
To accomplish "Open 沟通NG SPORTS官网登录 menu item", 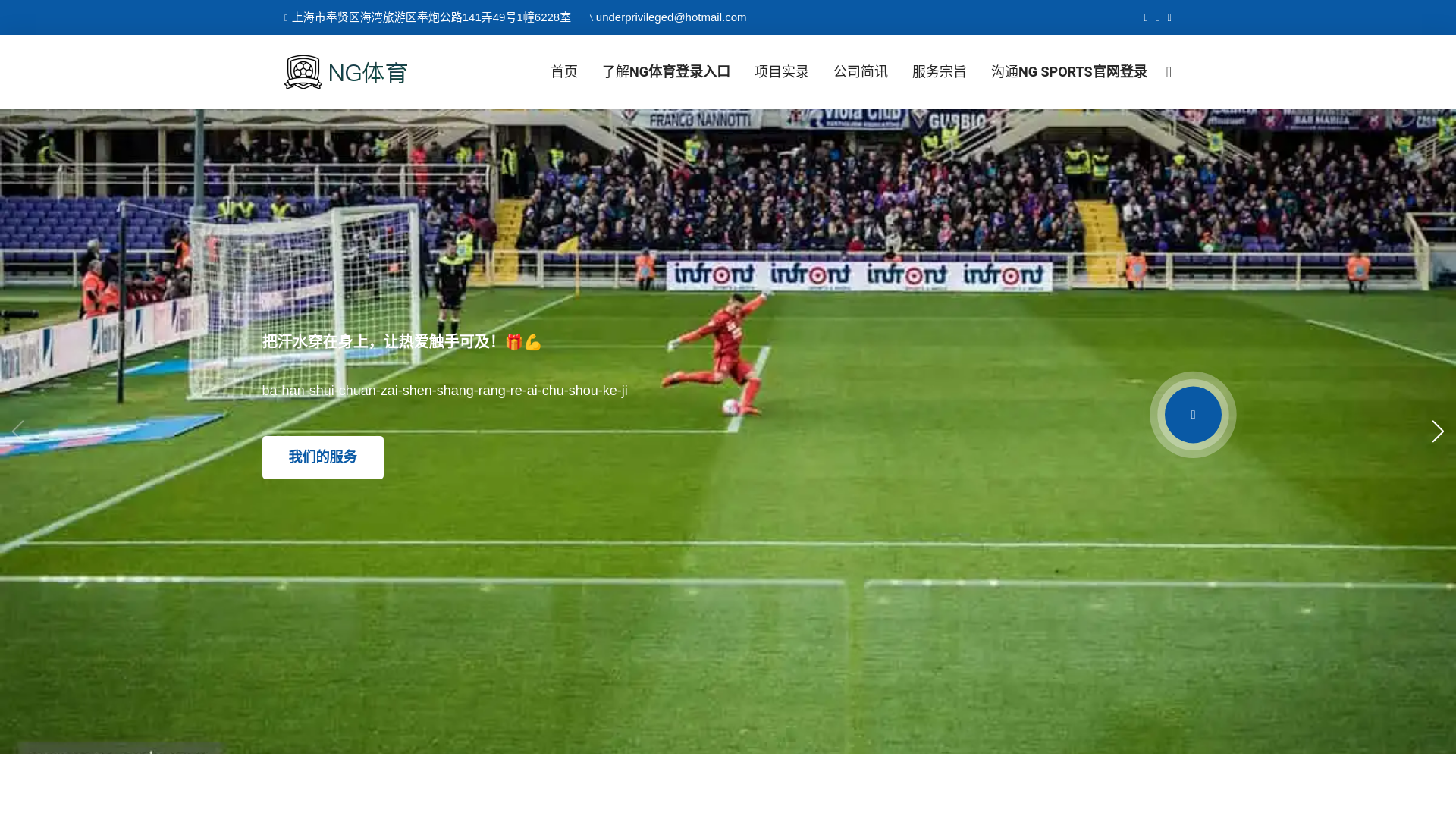I will click(x=1068, y=72).
